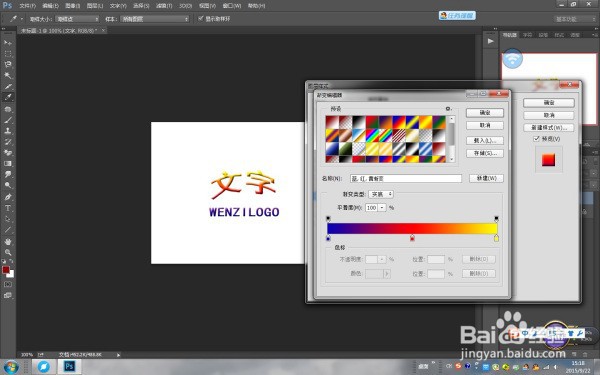
Task: Select the Dodge tool
Action: (x=8, y=185)
